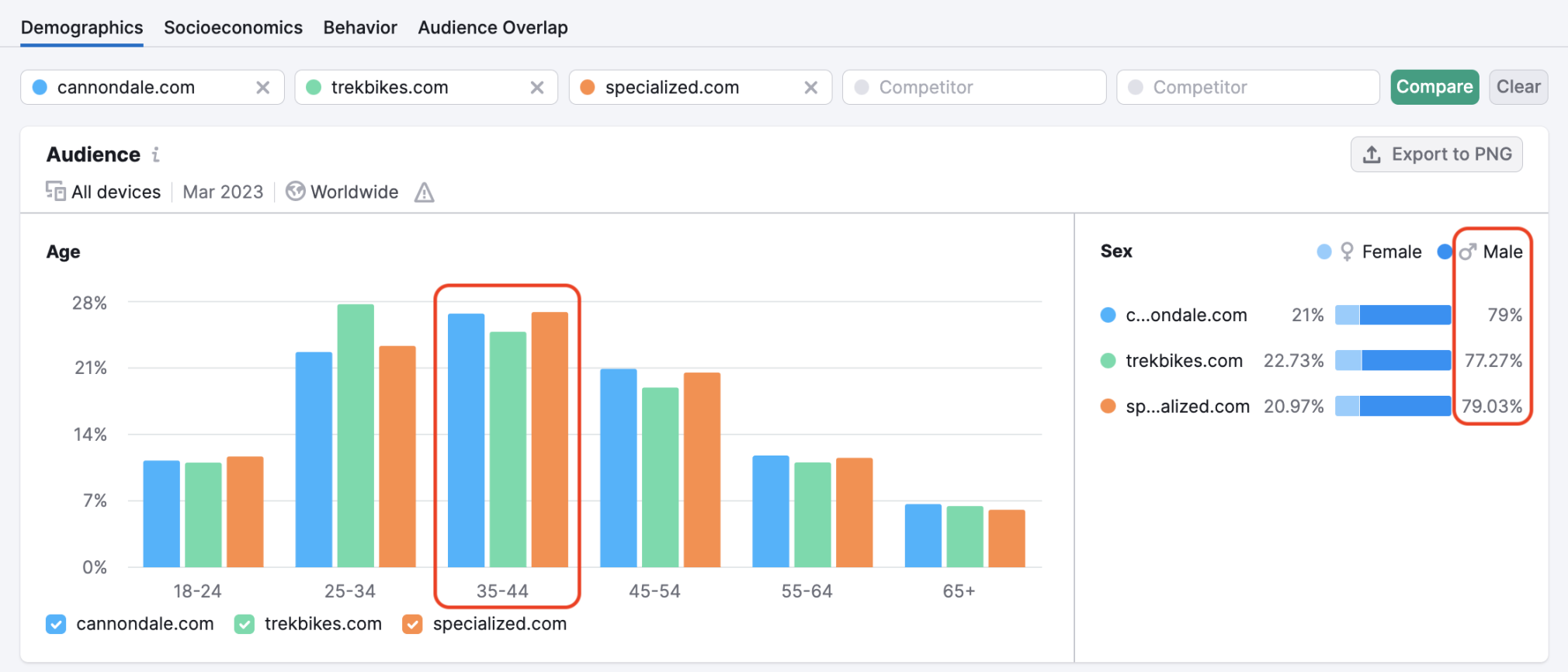Open the Behavior tab
The width and height of the screenshot is (1568, 672).
360,28
